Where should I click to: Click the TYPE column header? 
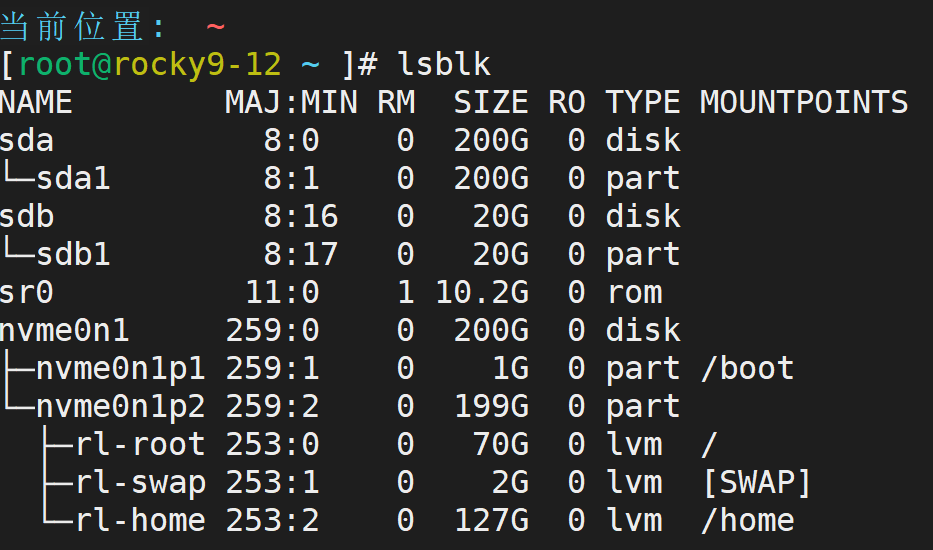[x=643, y=102]
